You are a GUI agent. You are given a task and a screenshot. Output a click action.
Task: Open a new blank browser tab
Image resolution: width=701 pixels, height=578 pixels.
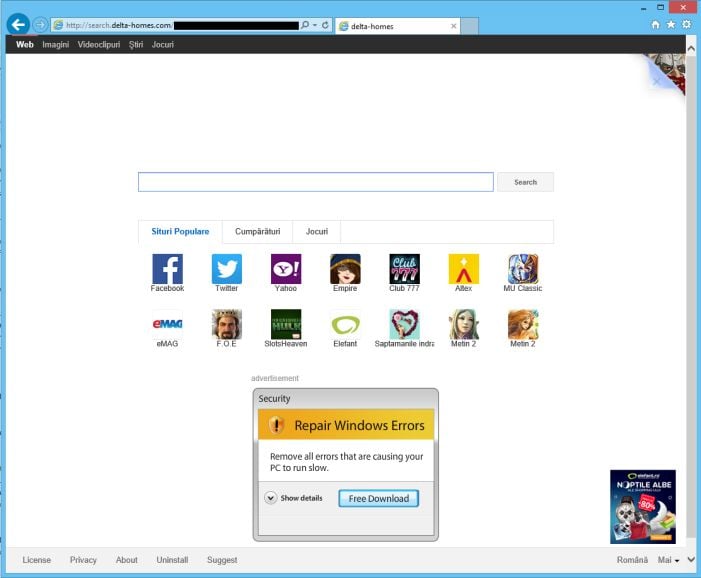pos(469,26)
